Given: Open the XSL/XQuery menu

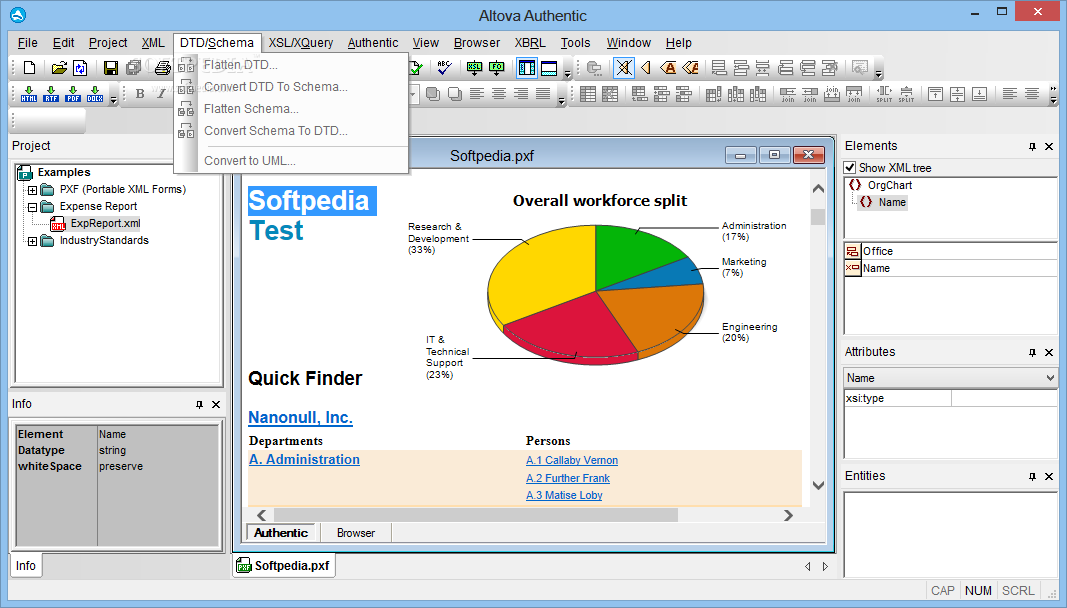Looking at the screenshot, I should pos(301,42).
